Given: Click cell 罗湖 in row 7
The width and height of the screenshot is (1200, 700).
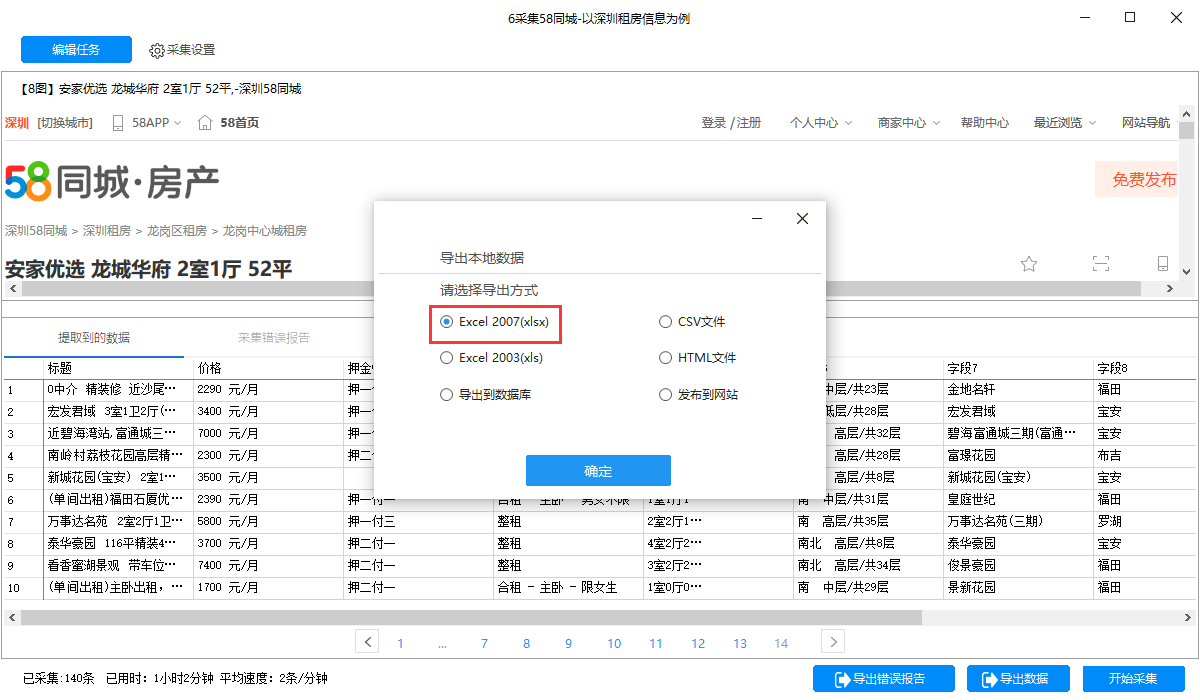Looking at the screenshot, I should pos(1146,521).
